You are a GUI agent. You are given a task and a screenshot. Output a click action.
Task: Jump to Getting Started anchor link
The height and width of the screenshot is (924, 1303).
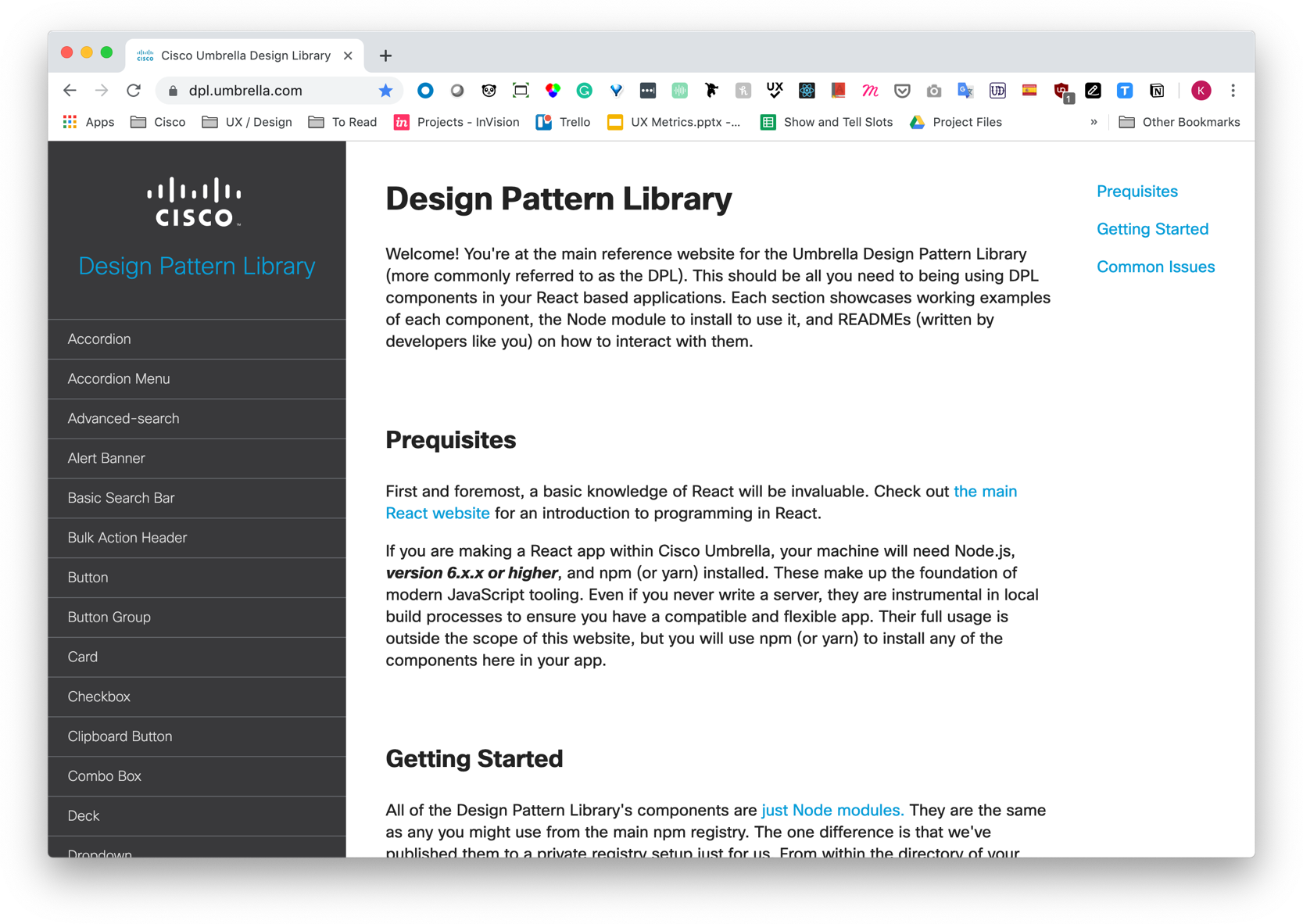1152,229
